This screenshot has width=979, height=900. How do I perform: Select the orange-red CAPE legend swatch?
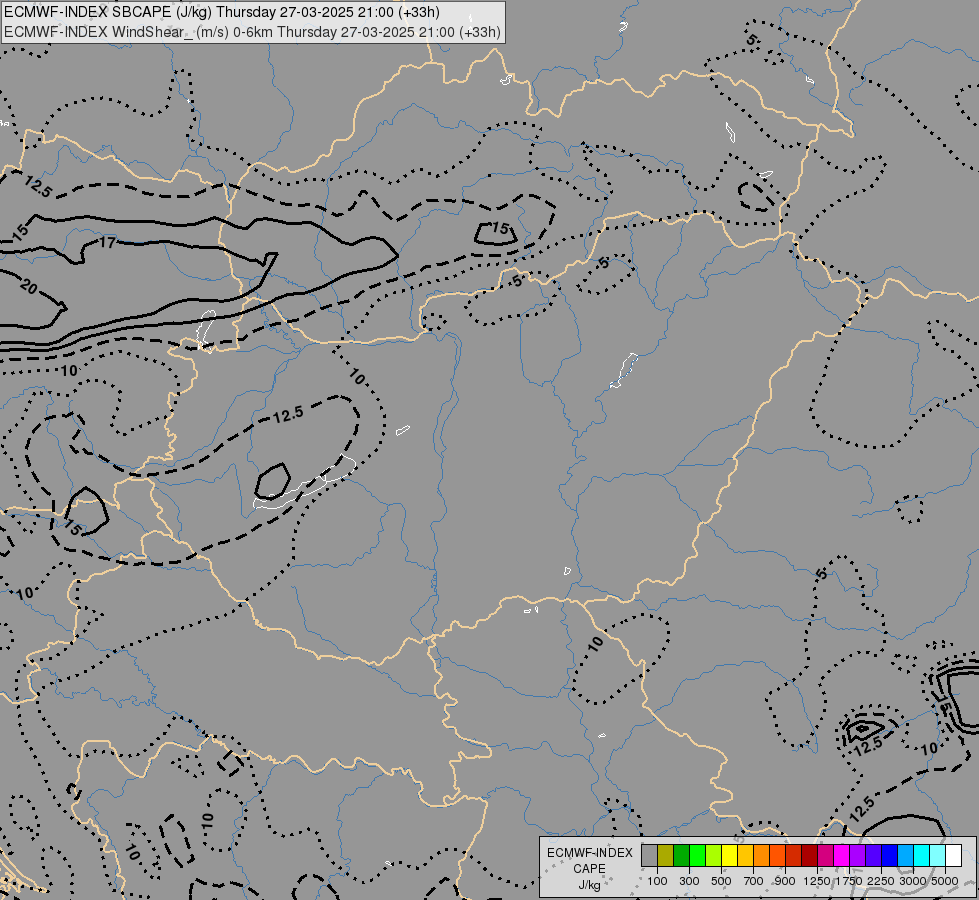click(x=777, y=855)
